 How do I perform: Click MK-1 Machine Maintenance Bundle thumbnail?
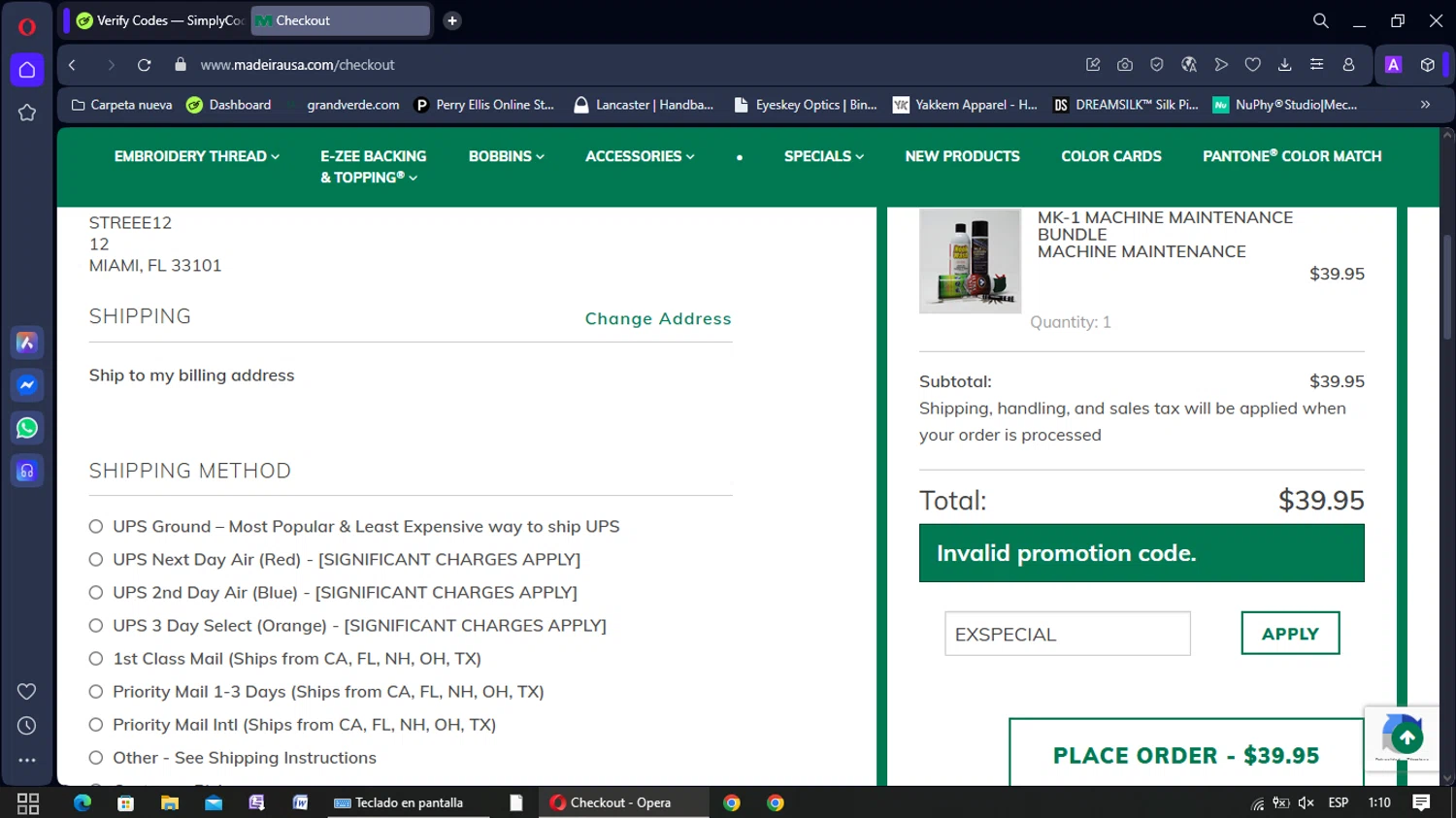click(x=970, y=261)
